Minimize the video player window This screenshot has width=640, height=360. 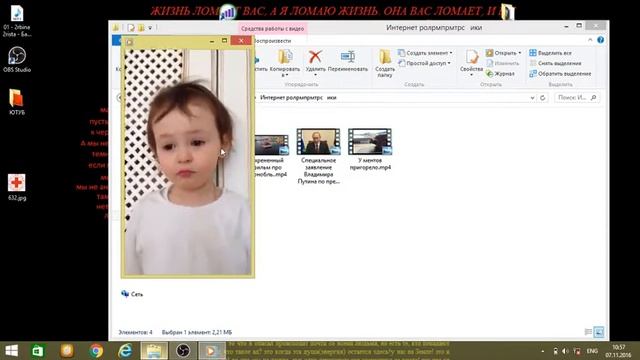[211, 41]
